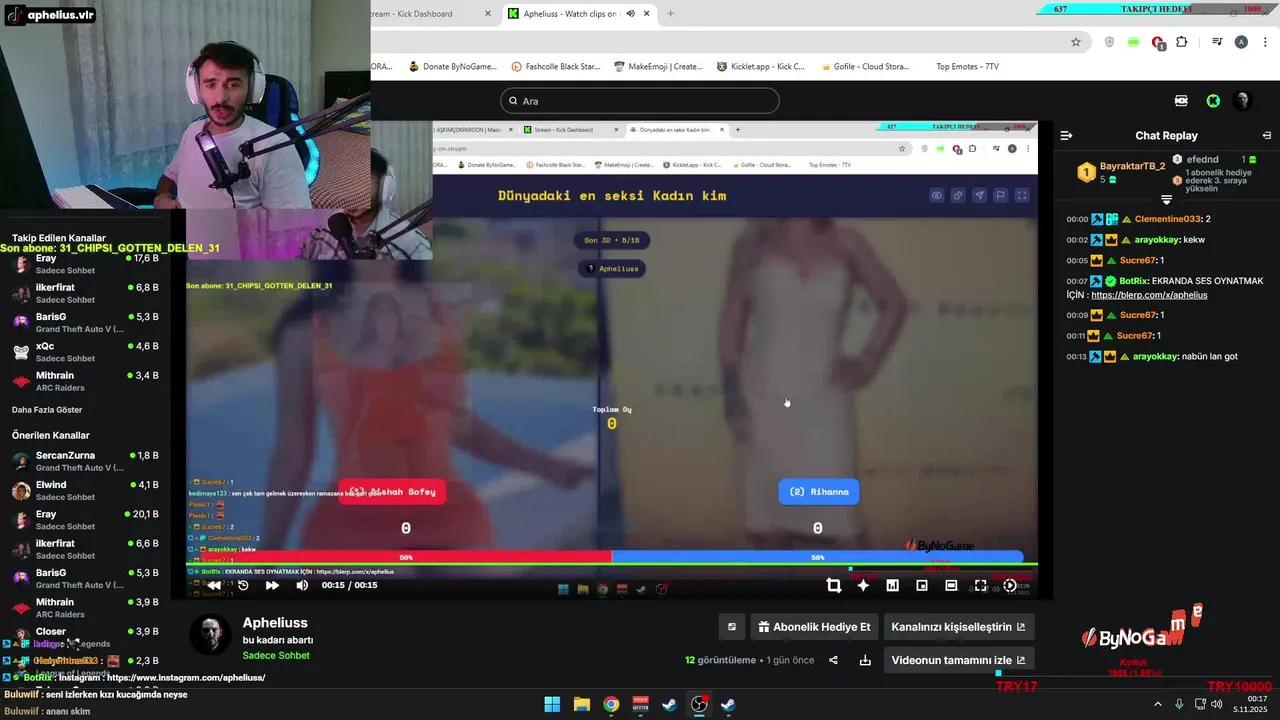Click the green extension icon in browser toolbar
Screen dimensions: 1280x720
click(1133, 42)
